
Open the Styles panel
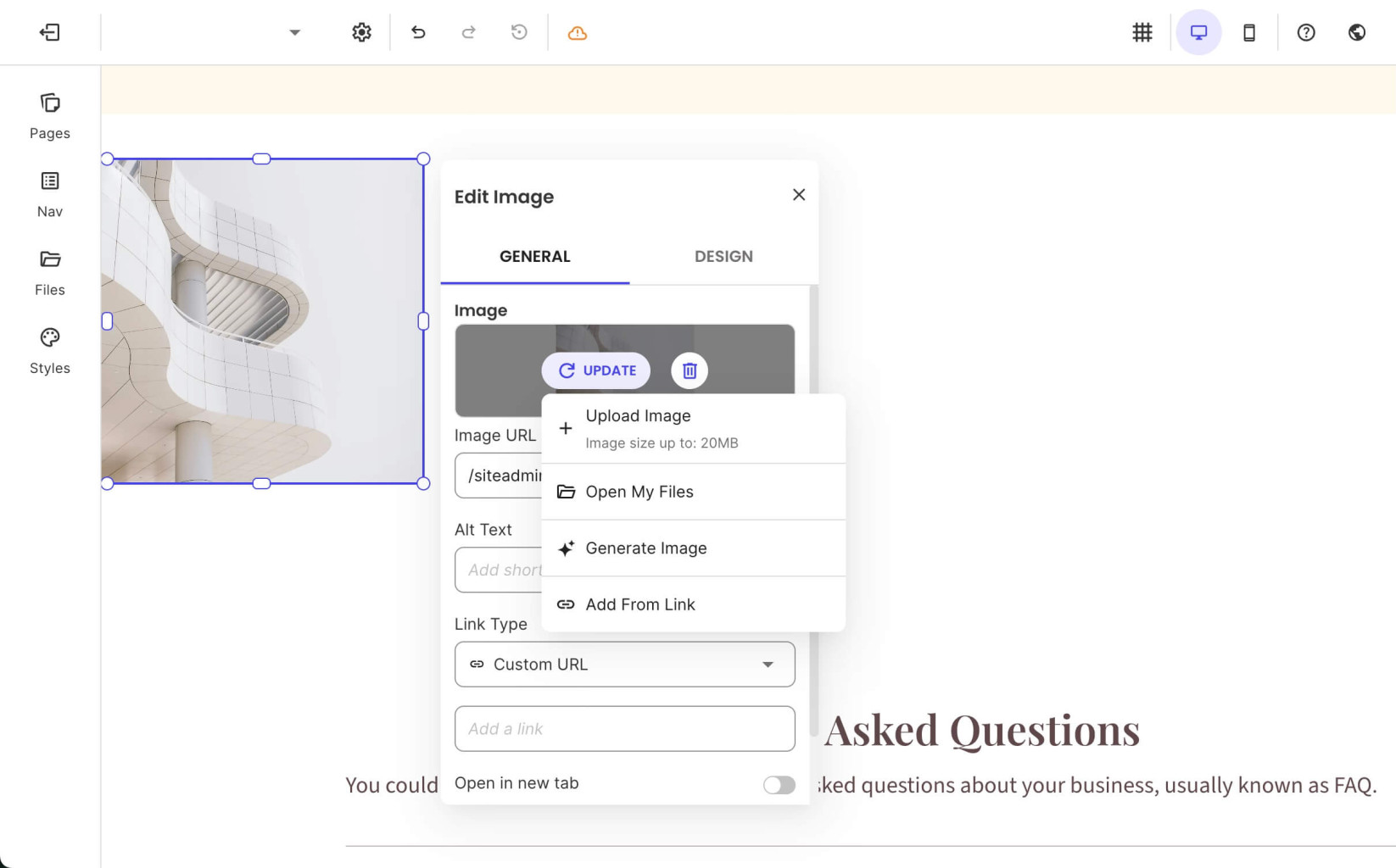point(50,351)
